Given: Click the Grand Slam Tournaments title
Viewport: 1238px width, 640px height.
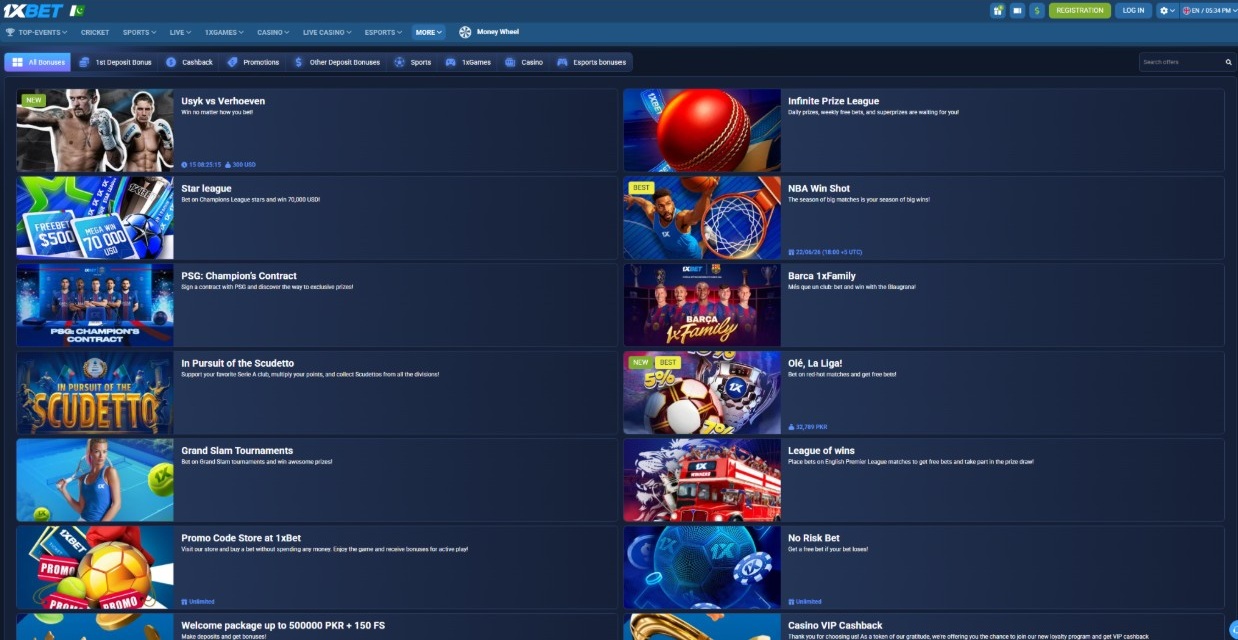Looking at the screenshot, I should pyautogui.click(x=237, y=451).
